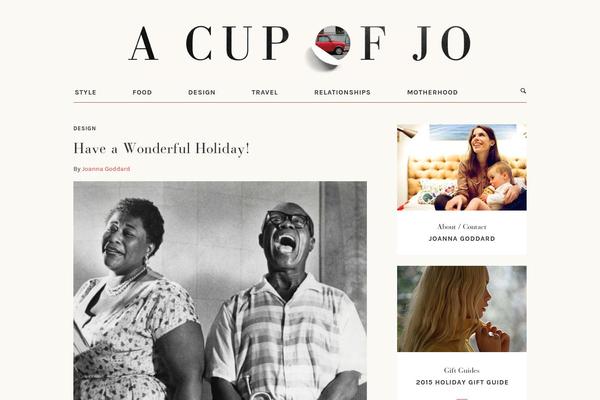Click the red car logo circle
This screenshot has height=400, width=600.
pos(331,45)
